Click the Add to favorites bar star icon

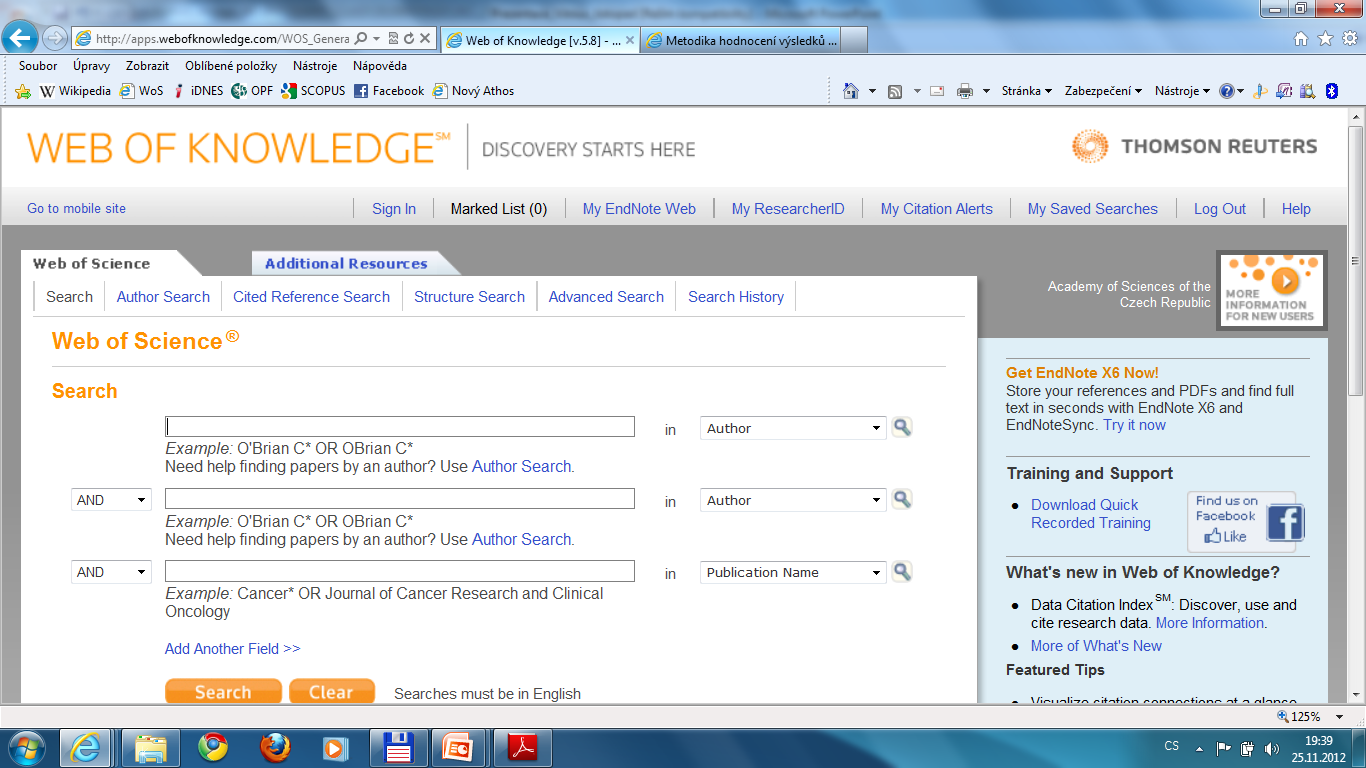point(23,91)
